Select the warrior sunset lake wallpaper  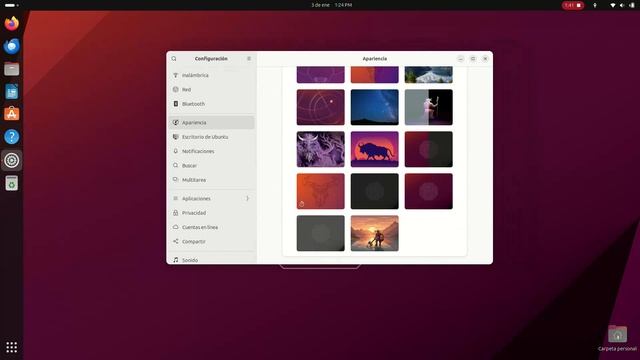tap(374, 233)
